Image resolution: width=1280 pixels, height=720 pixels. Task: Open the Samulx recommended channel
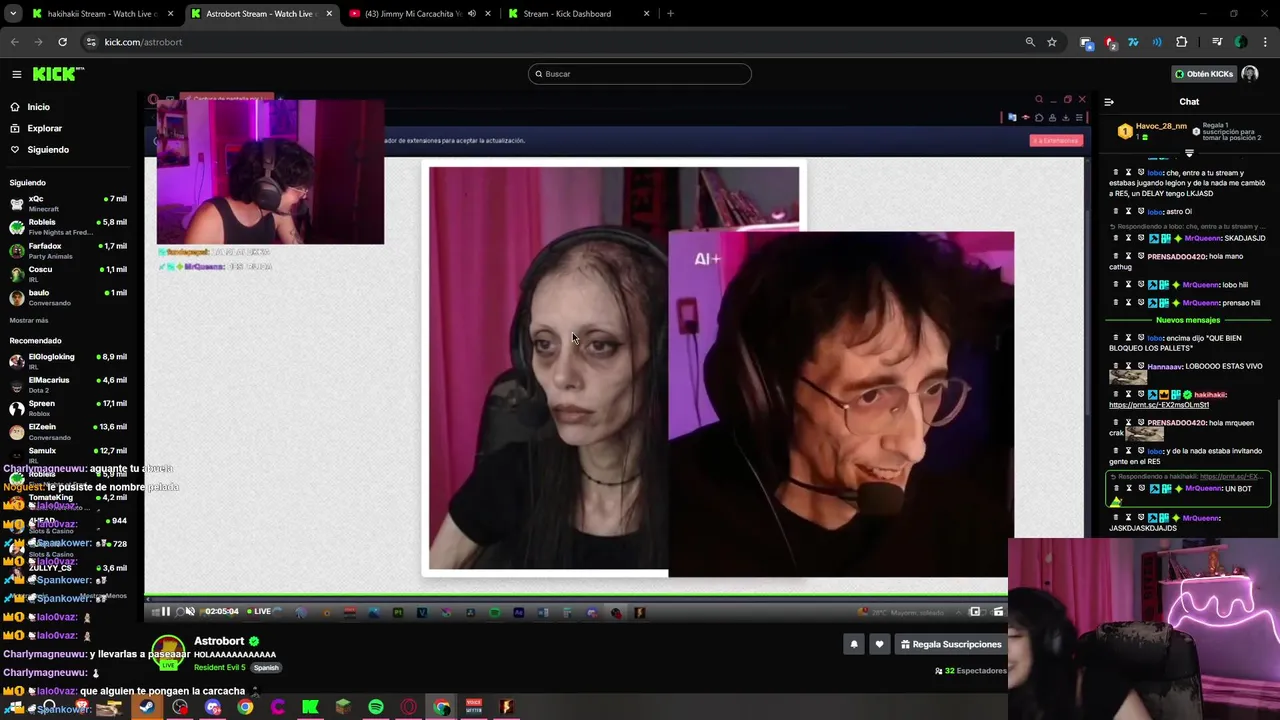point(68,455)
